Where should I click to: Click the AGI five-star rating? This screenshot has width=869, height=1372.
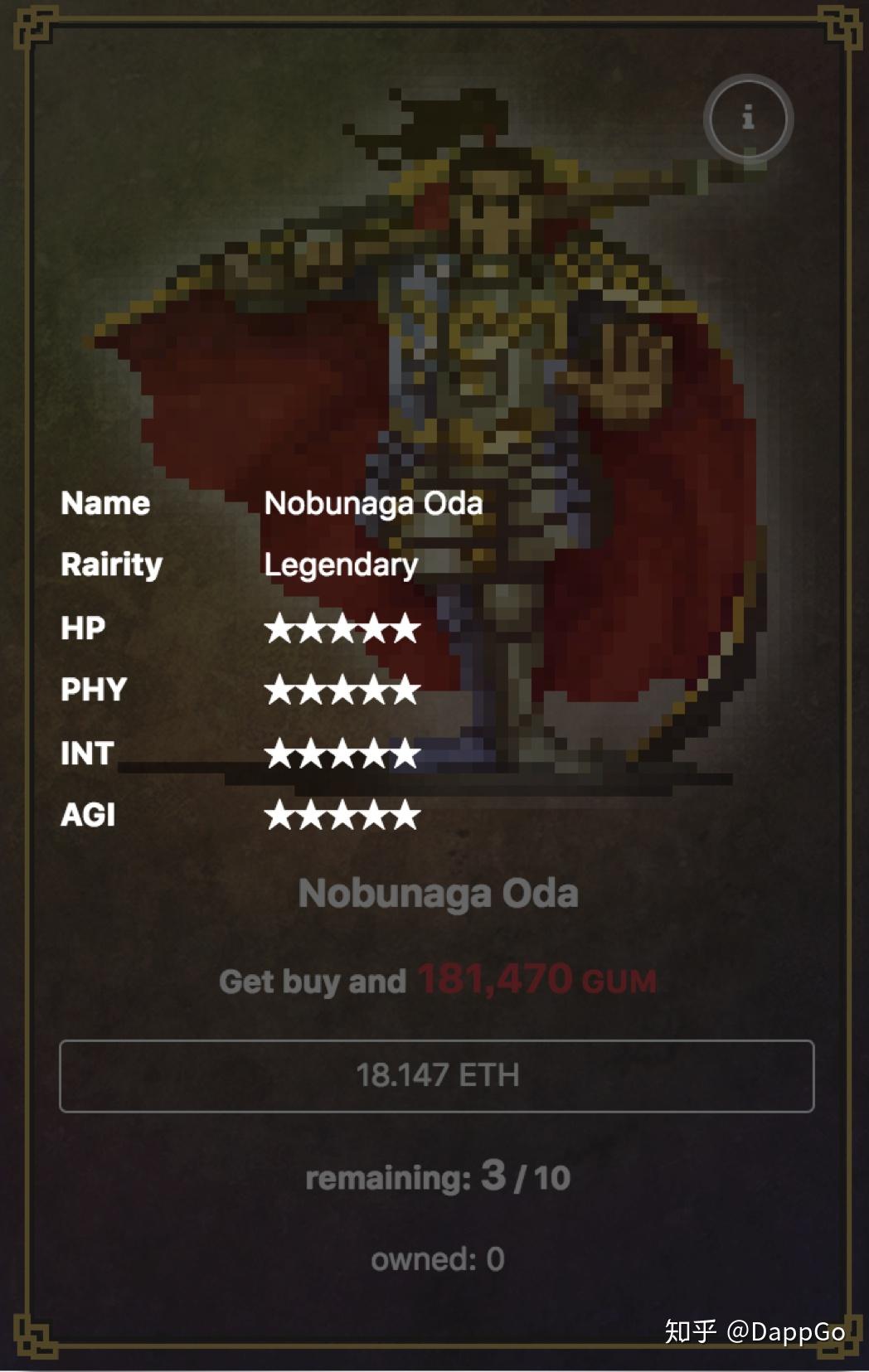(342, 815)
